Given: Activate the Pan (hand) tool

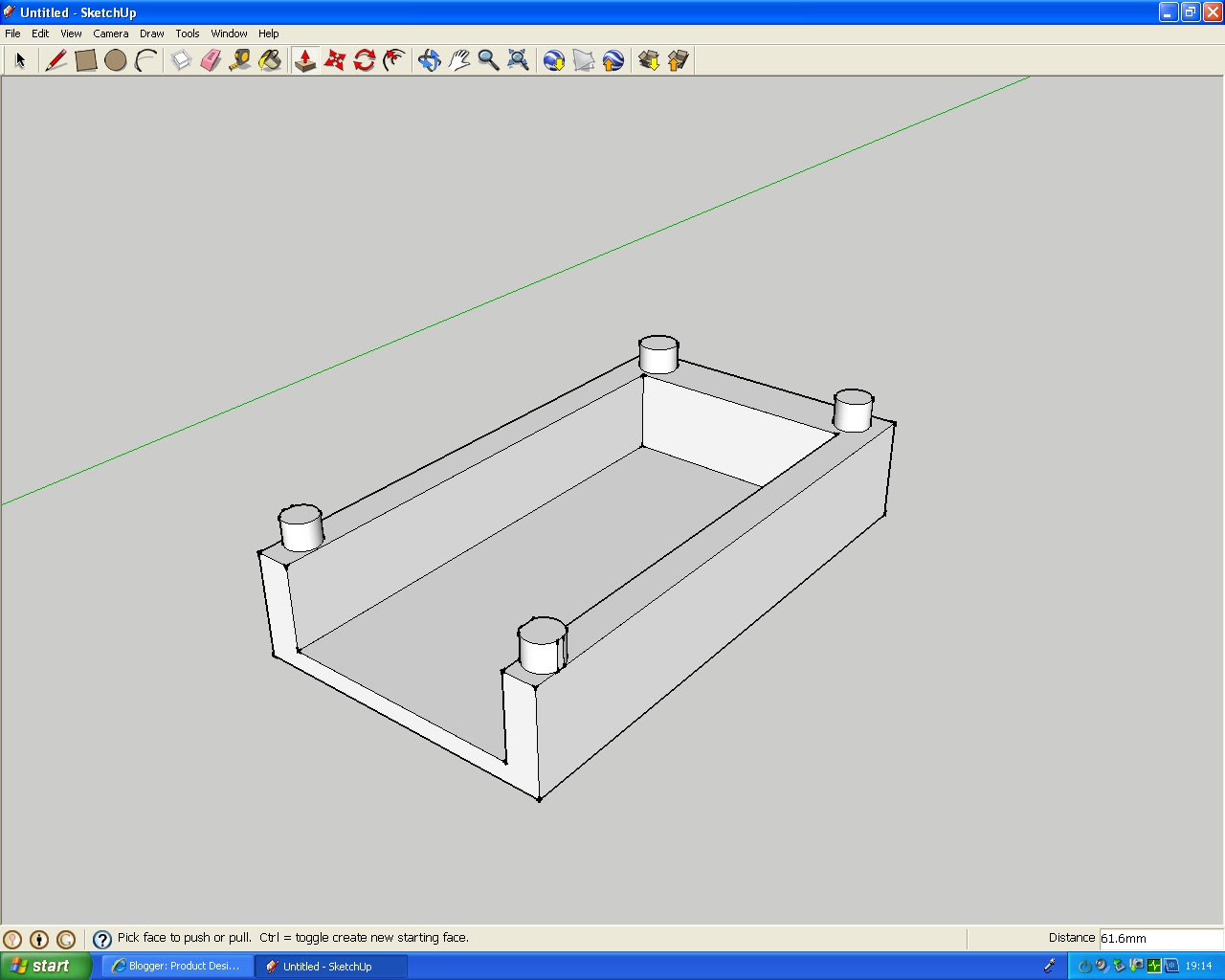Looking at the screenshot, I should point(457,60).
